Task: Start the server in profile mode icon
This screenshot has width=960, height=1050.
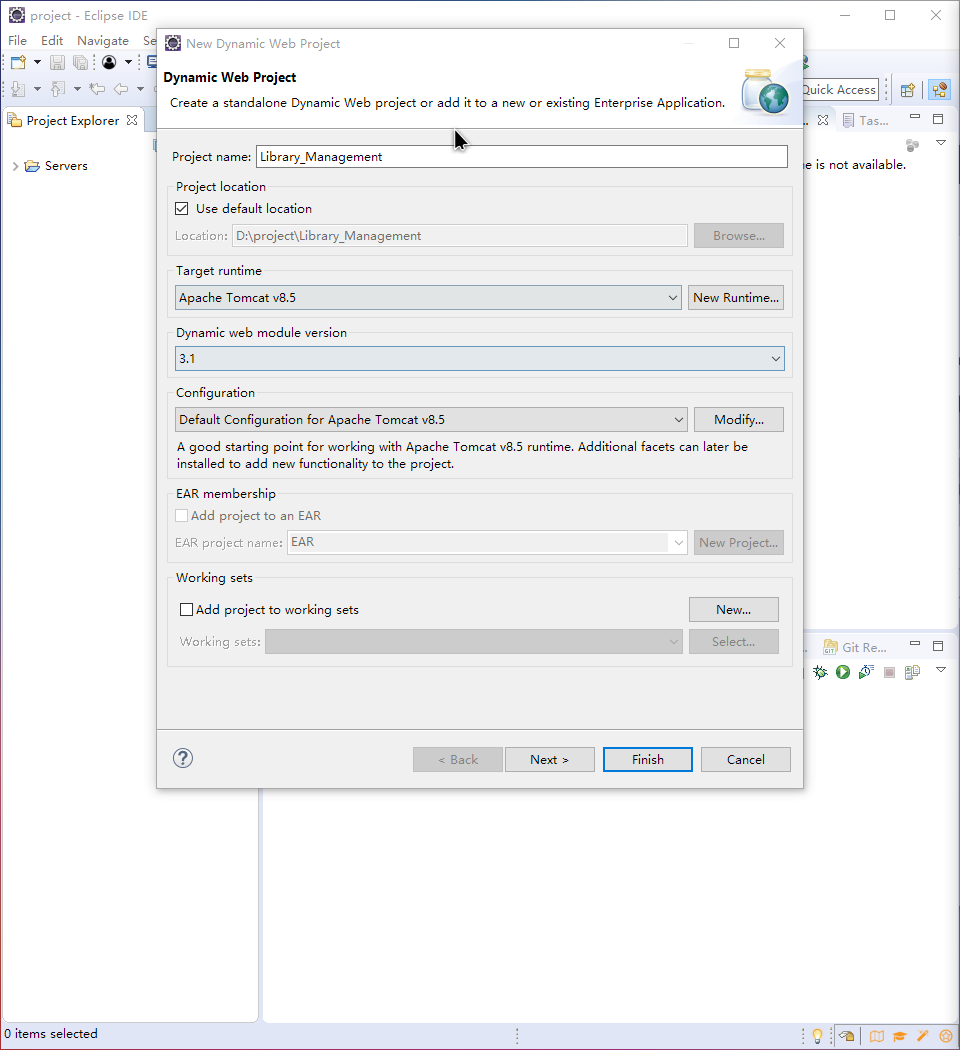Action: (x=866, y=672)
